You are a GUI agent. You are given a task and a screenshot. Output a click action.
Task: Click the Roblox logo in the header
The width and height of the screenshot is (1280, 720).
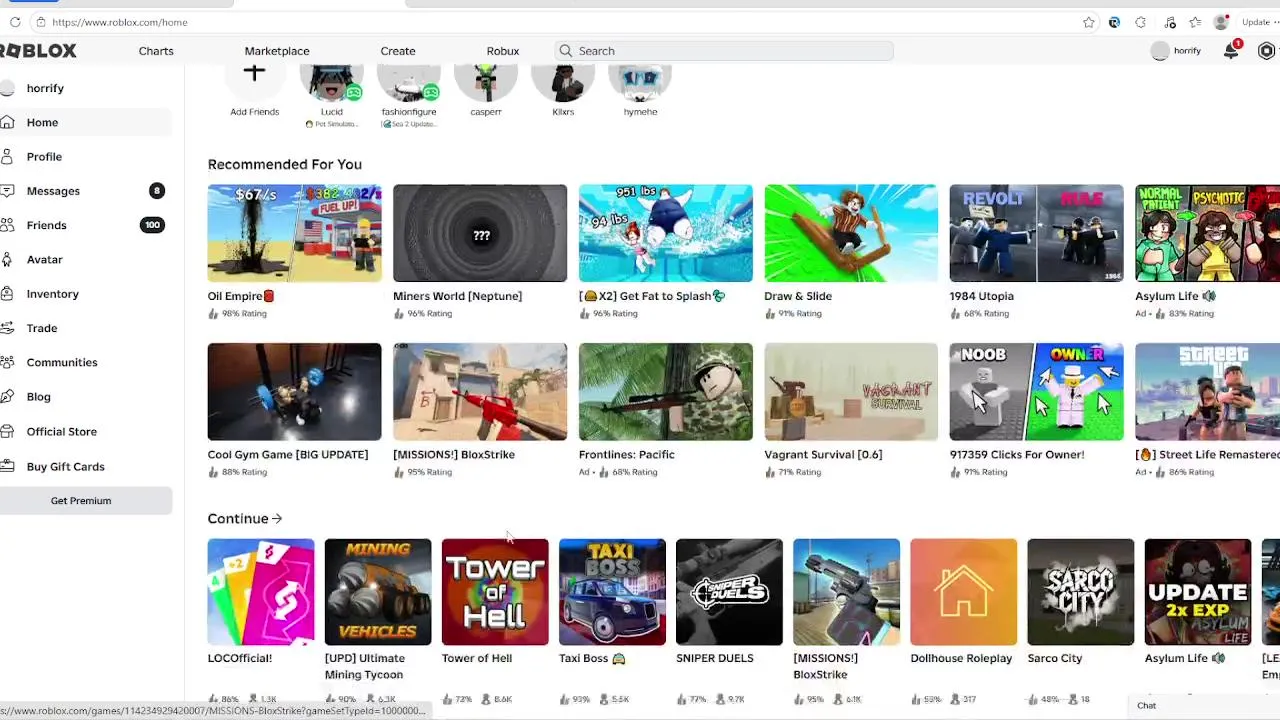click(38, 51)
